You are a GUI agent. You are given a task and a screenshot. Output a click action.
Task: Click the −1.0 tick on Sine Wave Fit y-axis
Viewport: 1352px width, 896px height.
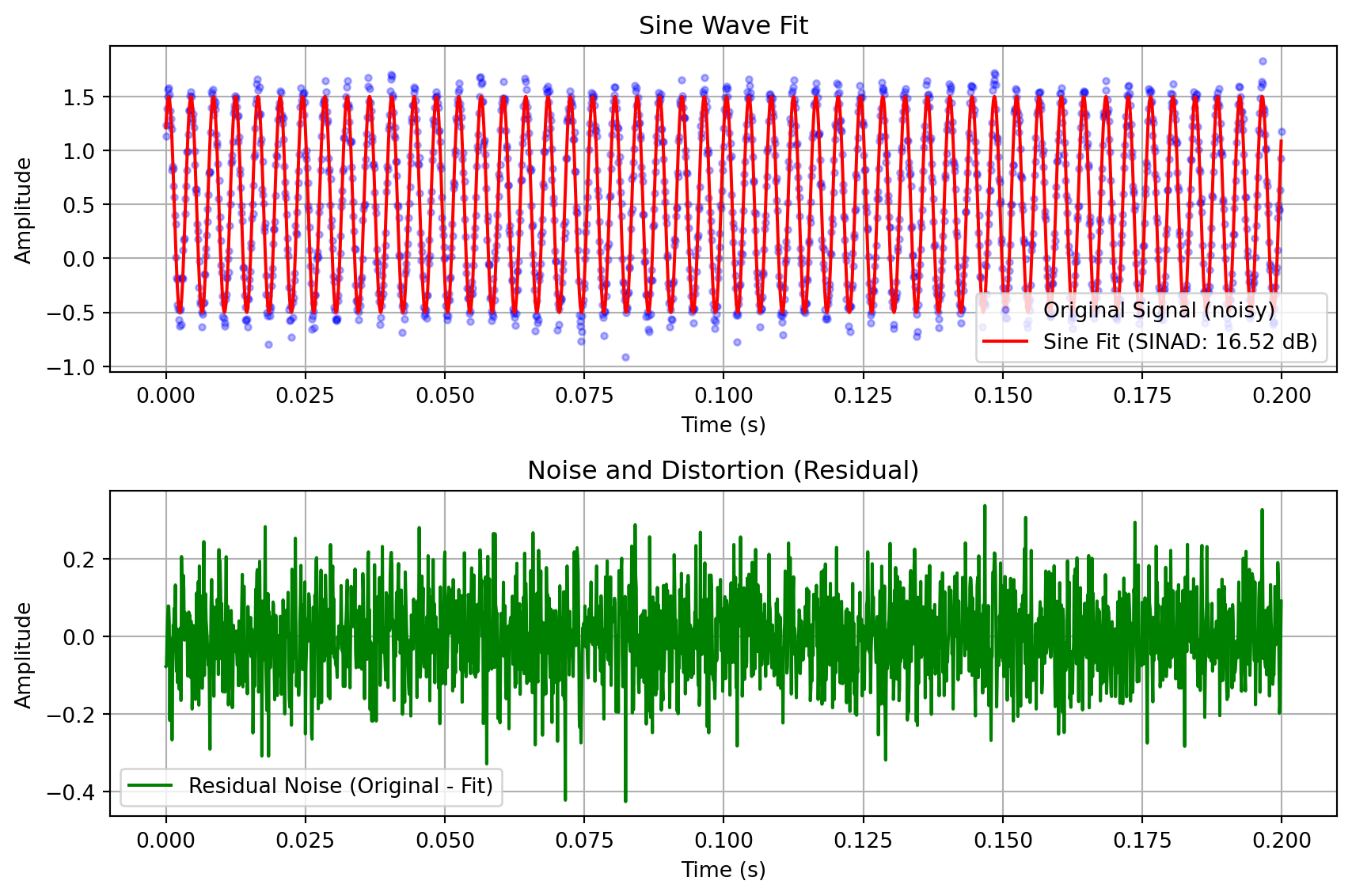(x=70, y=367)
